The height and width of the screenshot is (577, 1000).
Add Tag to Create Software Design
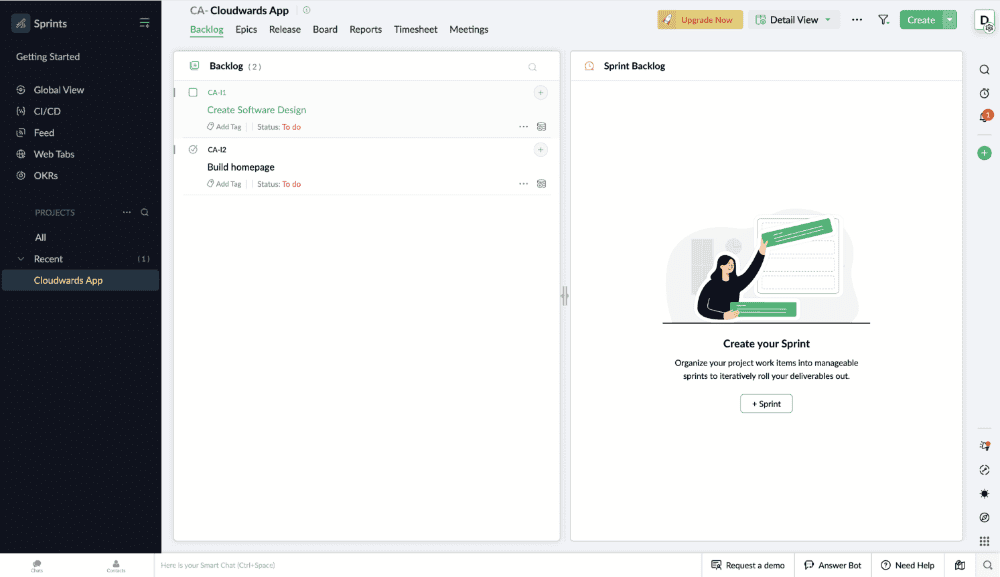(x=224, y=127)
